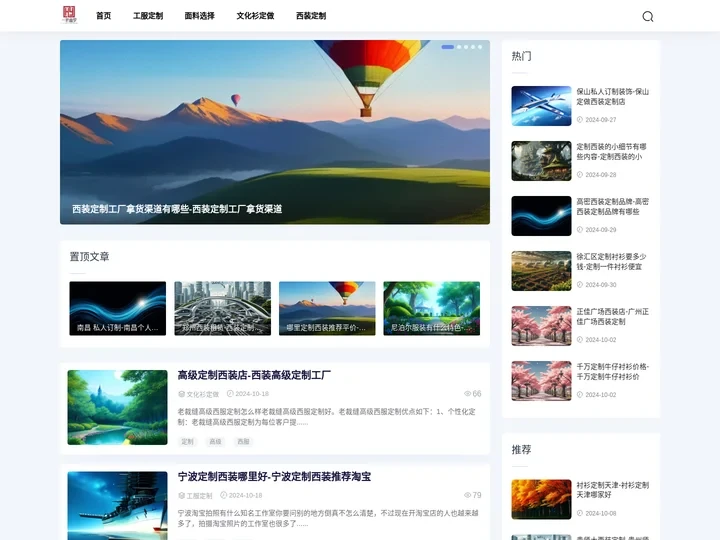Open pinned card 尼泊尔服装有什么特色
The image size is (720, 540).
pos(432,308)
